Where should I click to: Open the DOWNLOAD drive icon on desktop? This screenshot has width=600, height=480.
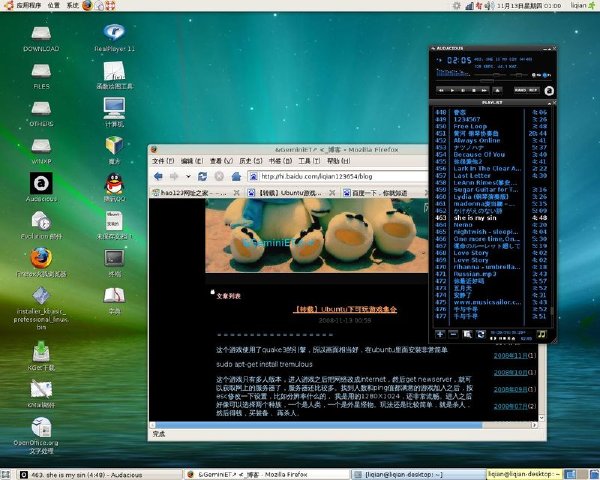(41, 39)
